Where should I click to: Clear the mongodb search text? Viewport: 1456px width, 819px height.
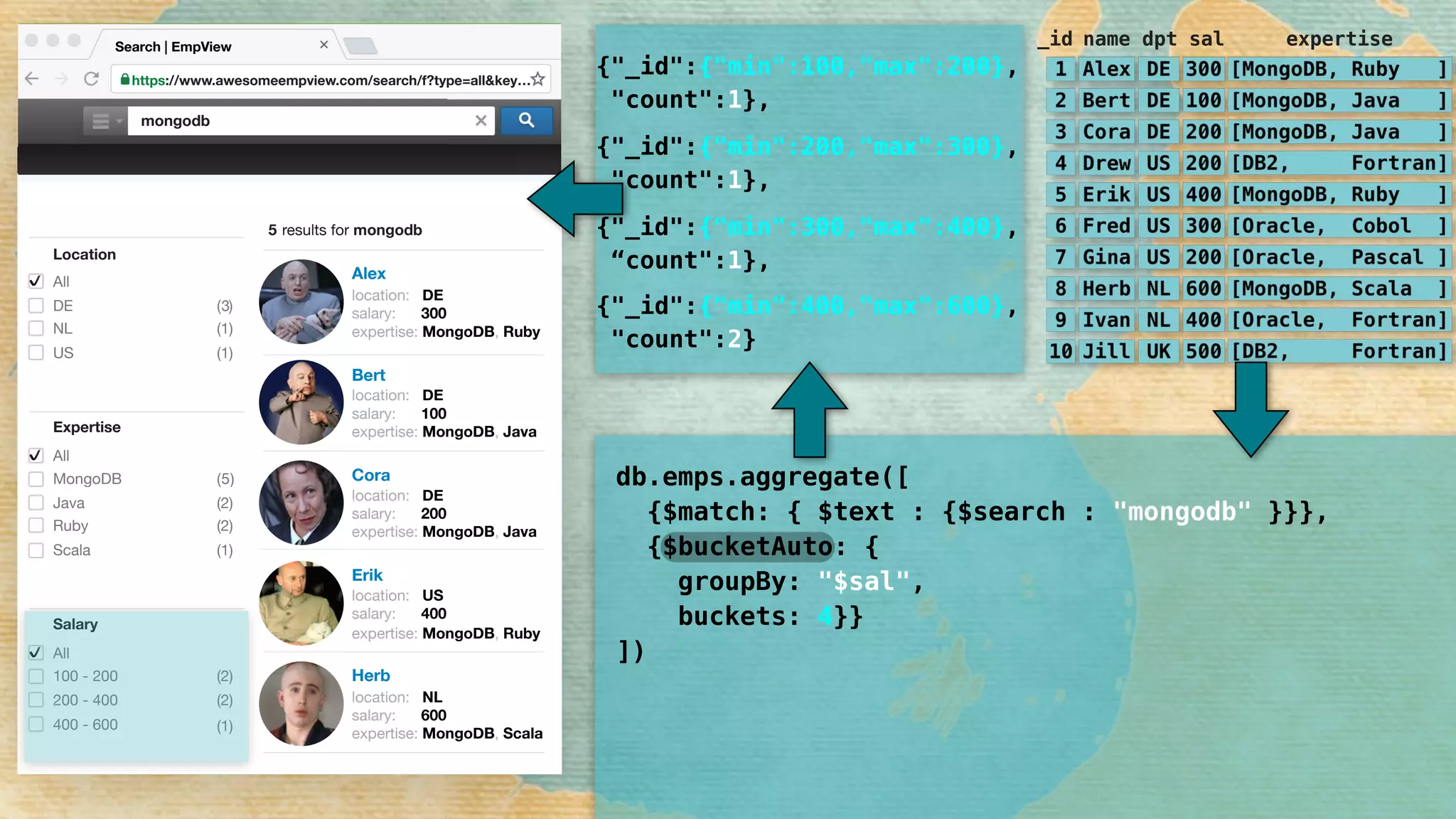(x=481, y=121)
